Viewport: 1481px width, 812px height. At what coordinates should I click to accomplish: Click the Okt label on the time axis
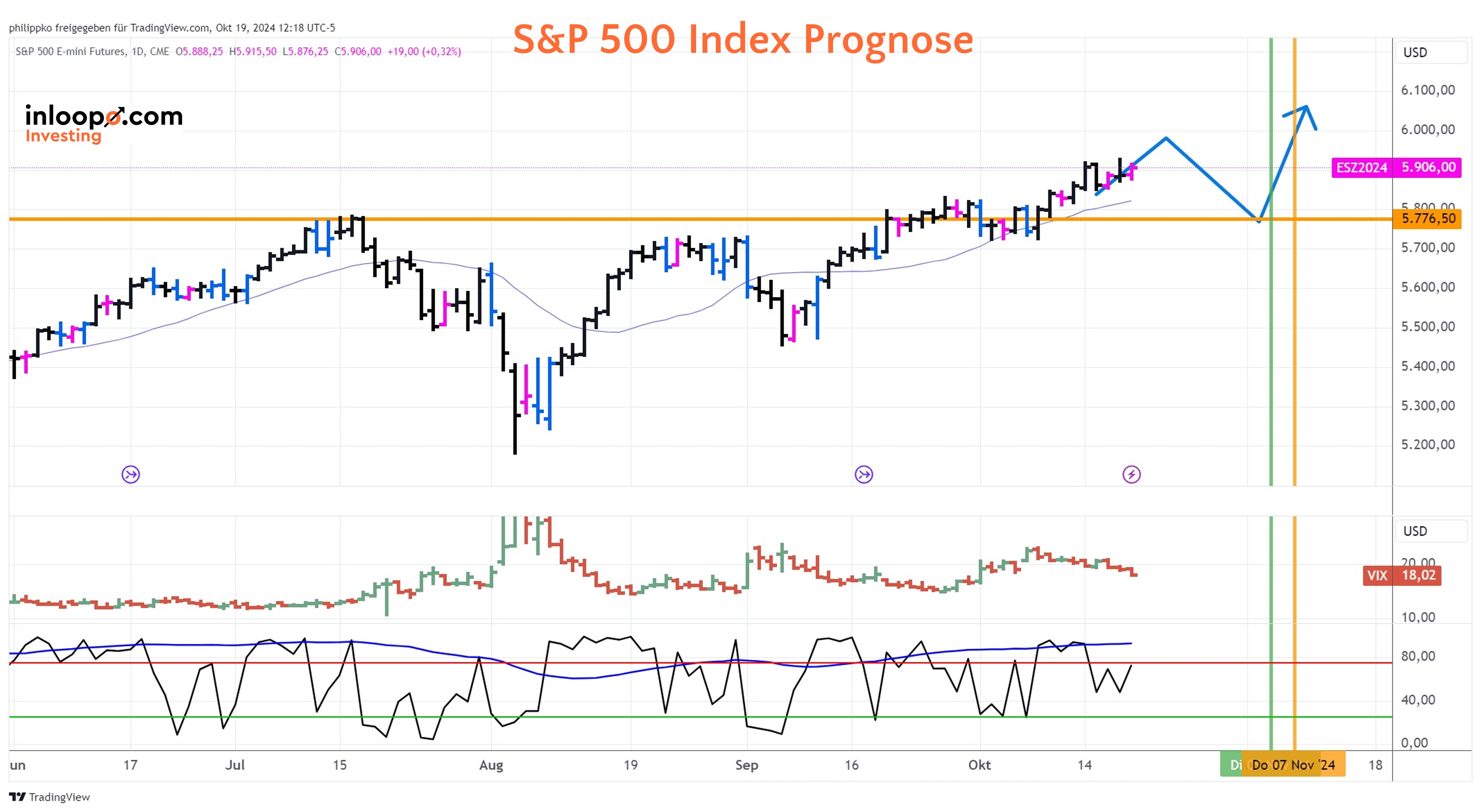click(979, 765)
